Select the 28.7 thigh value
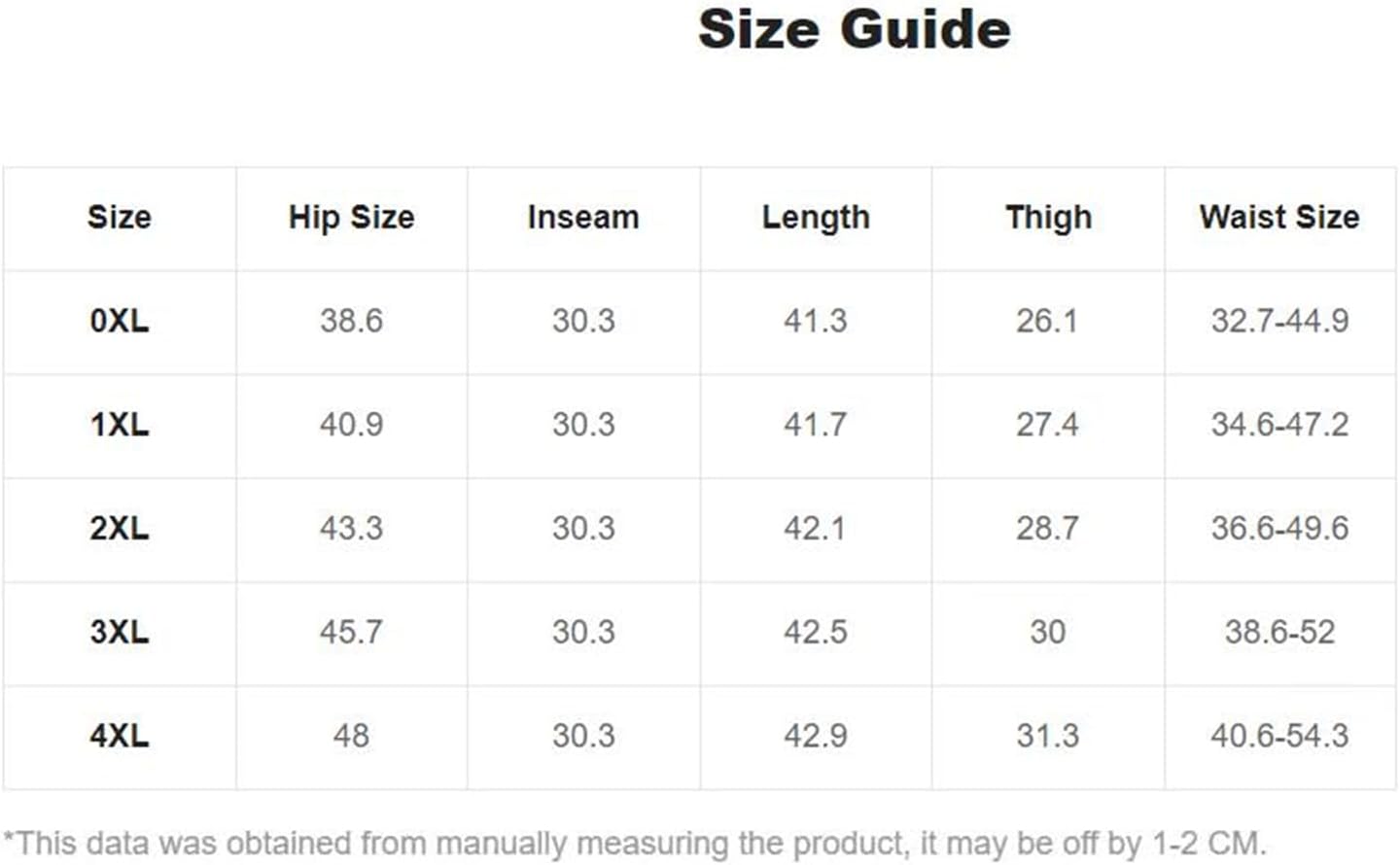Image resolution: width=1400 pixels, height=865 pixels. coord(1048,529)
